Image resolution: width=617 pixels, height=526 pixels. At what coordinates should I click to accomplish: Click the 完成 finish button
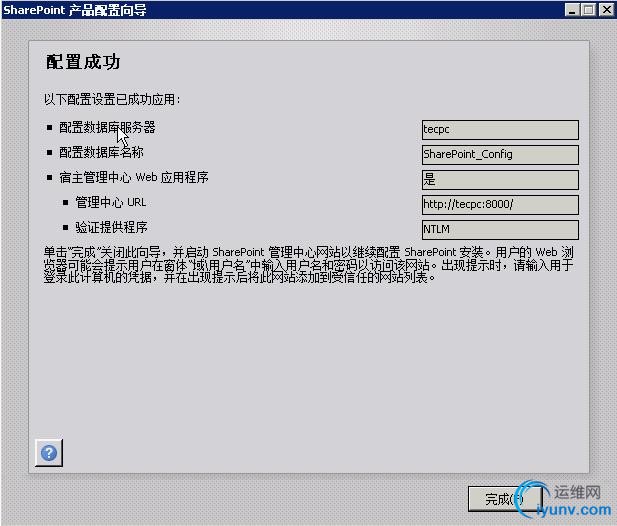click(x=505, y=499)
